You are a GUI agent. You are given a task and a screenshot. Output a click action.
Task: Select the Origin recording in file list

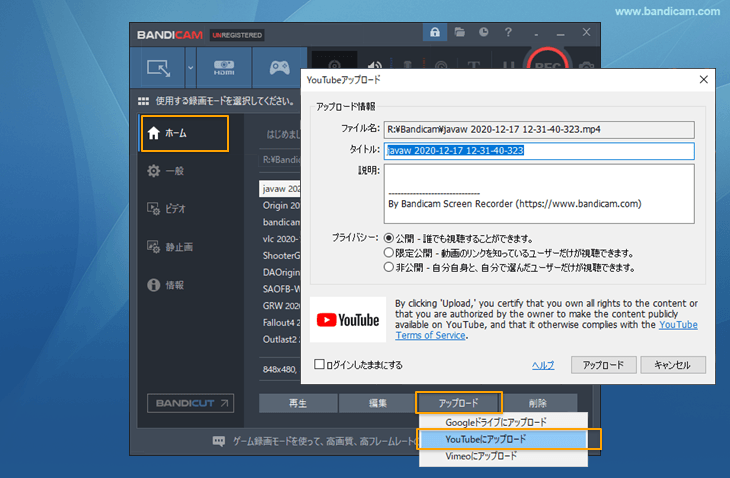(281, 205)
